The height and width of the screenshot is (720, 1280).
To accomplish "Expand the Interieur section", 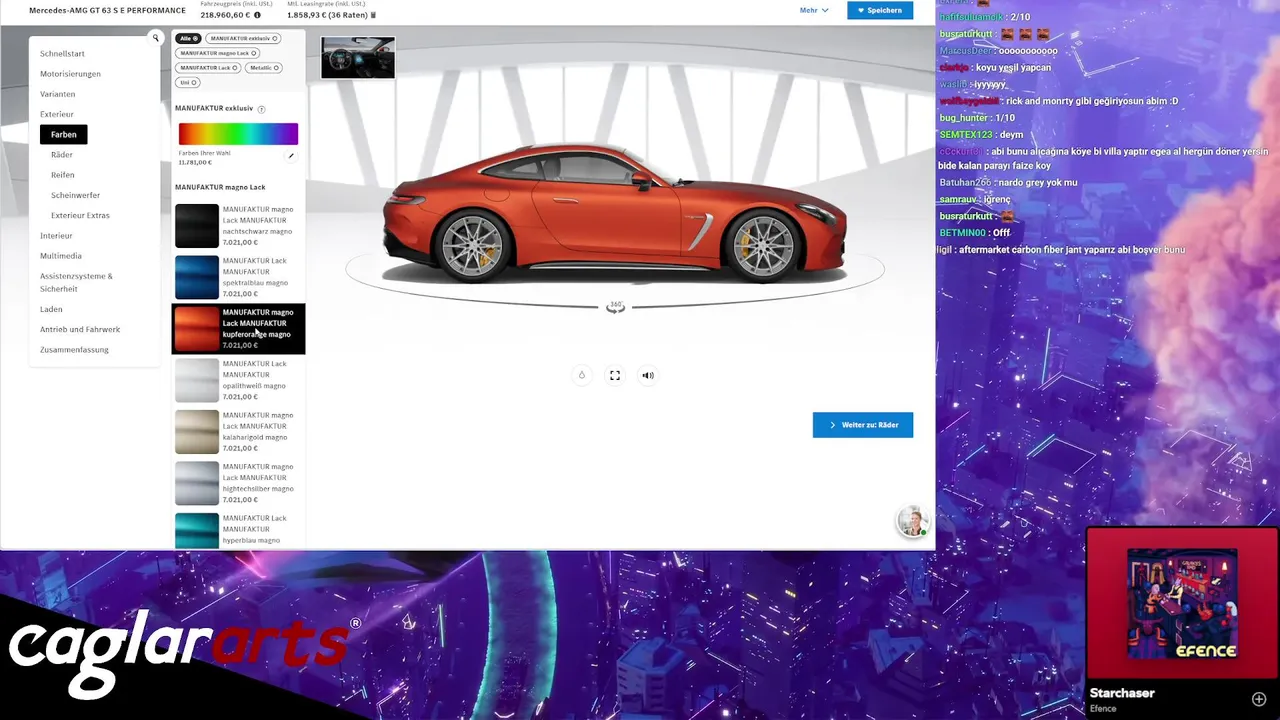I will 56,236.
